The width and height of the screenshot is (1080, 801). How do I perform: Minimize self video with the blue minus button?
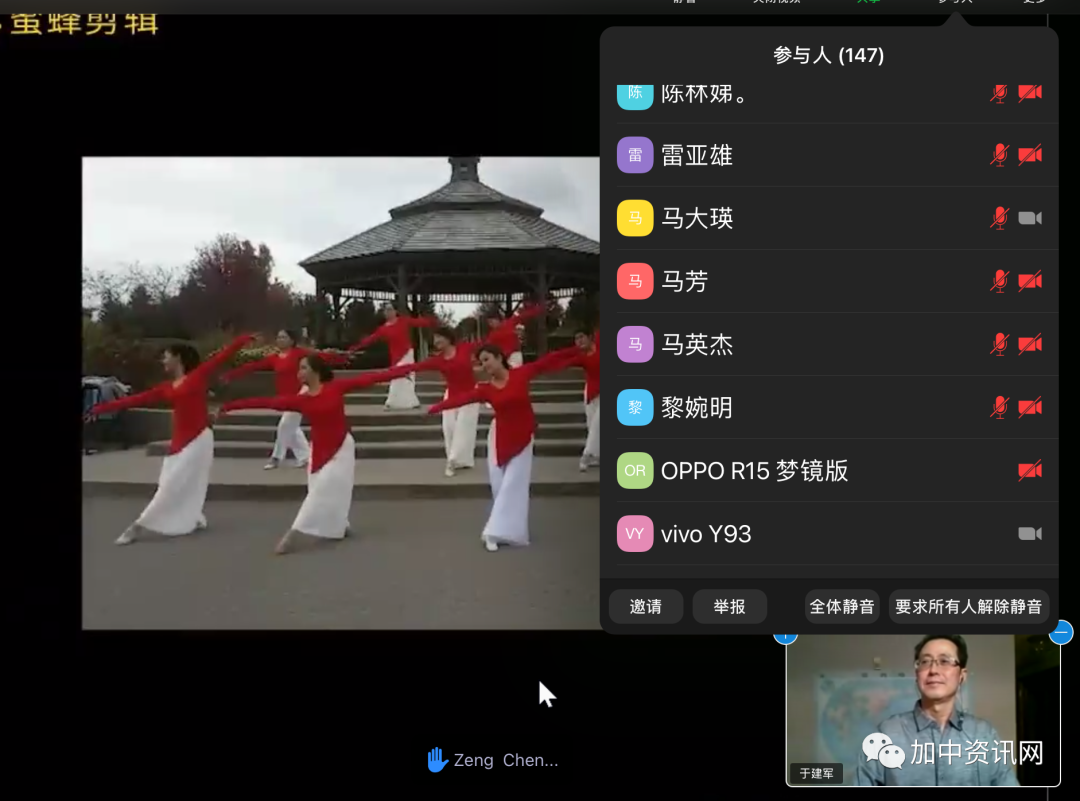(1061, 632)
